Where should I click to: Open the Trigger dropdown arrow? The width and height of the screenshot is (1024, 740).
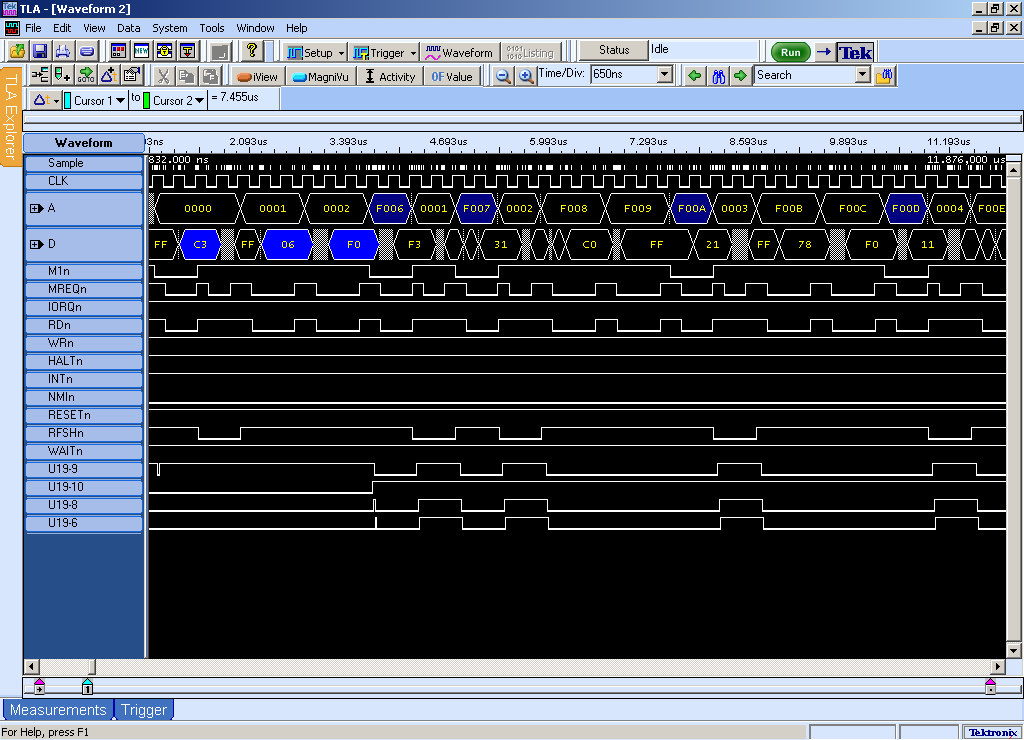[x=413, y=53]
